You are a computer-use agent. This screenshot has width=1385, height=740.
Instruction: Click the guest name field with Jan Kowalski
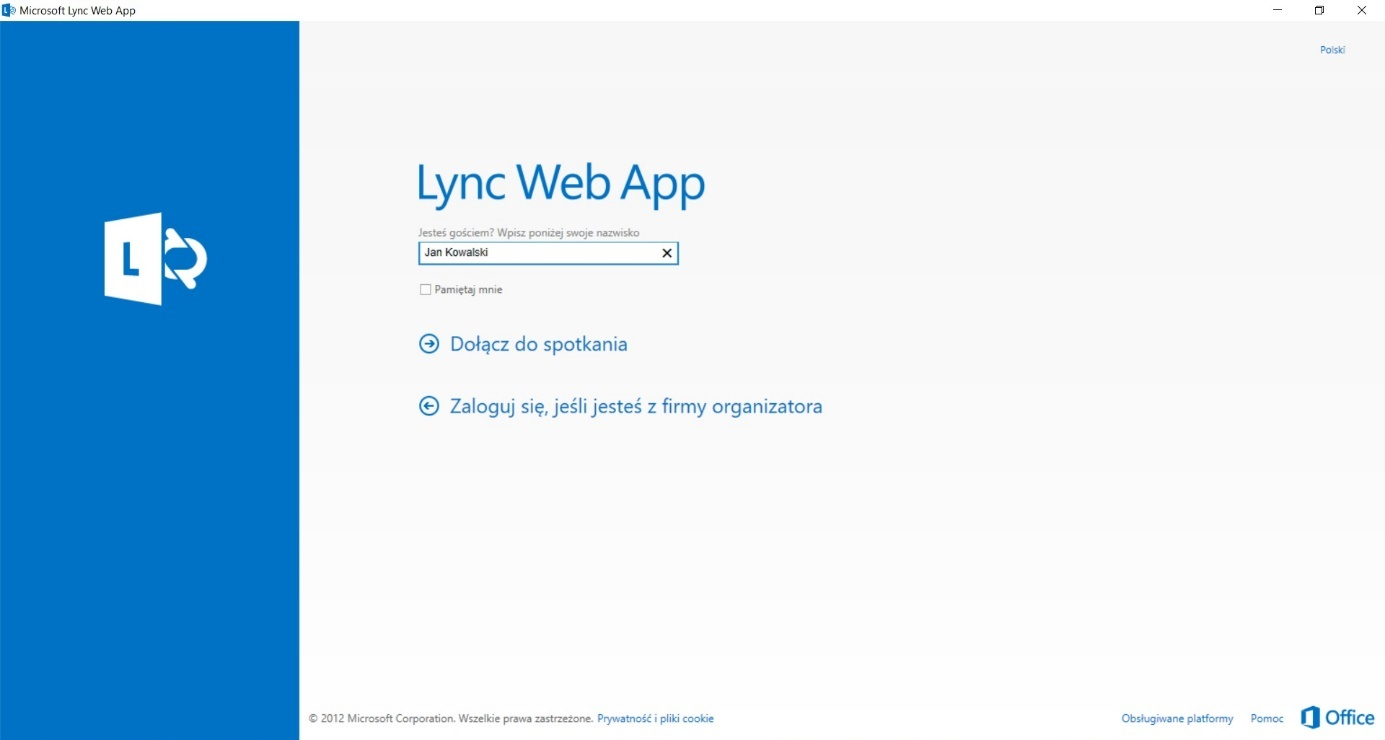[548, 253]
